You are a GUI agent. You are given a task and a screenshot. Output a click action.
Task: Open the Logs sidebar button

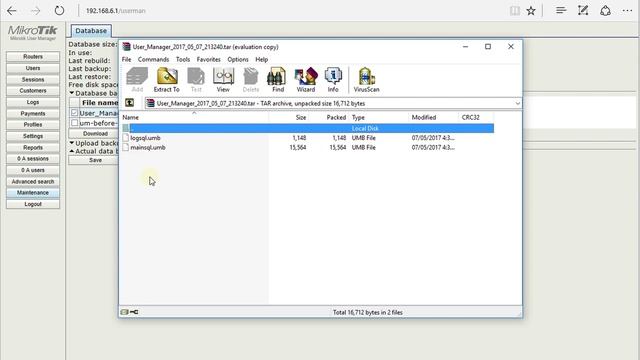pos(33,102)
